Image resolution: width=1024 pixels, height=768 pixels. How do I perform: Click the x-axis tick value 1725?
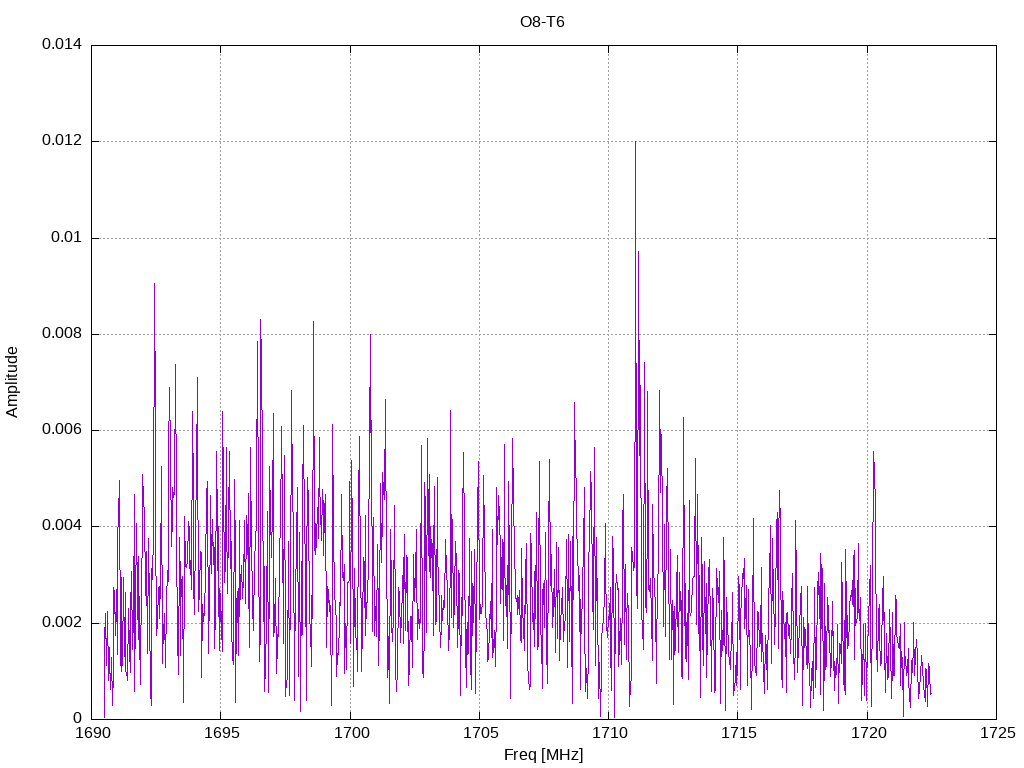(x=998, y=733)
